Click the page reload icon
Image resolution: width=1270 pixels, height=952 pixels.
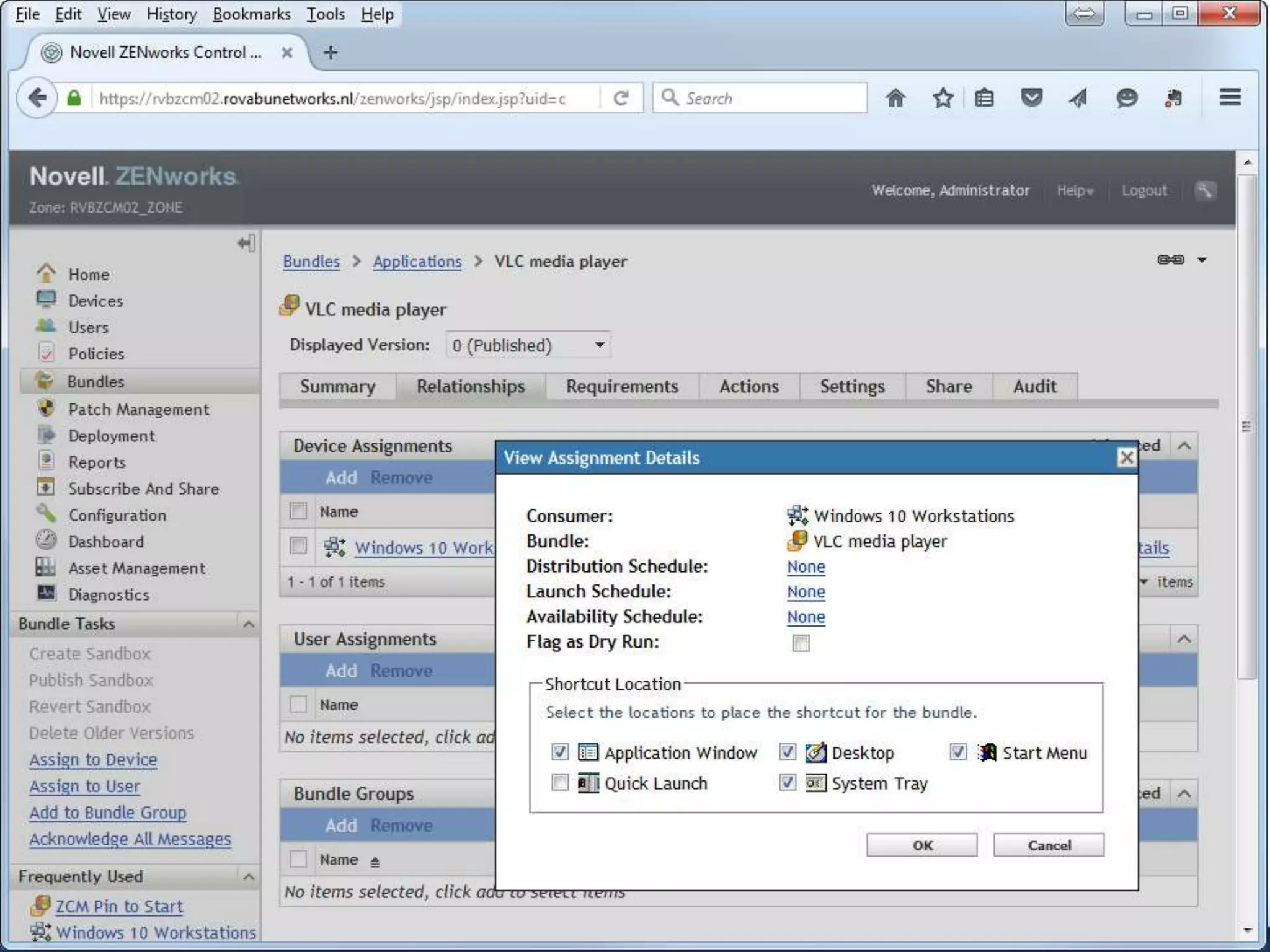point(621,98)
